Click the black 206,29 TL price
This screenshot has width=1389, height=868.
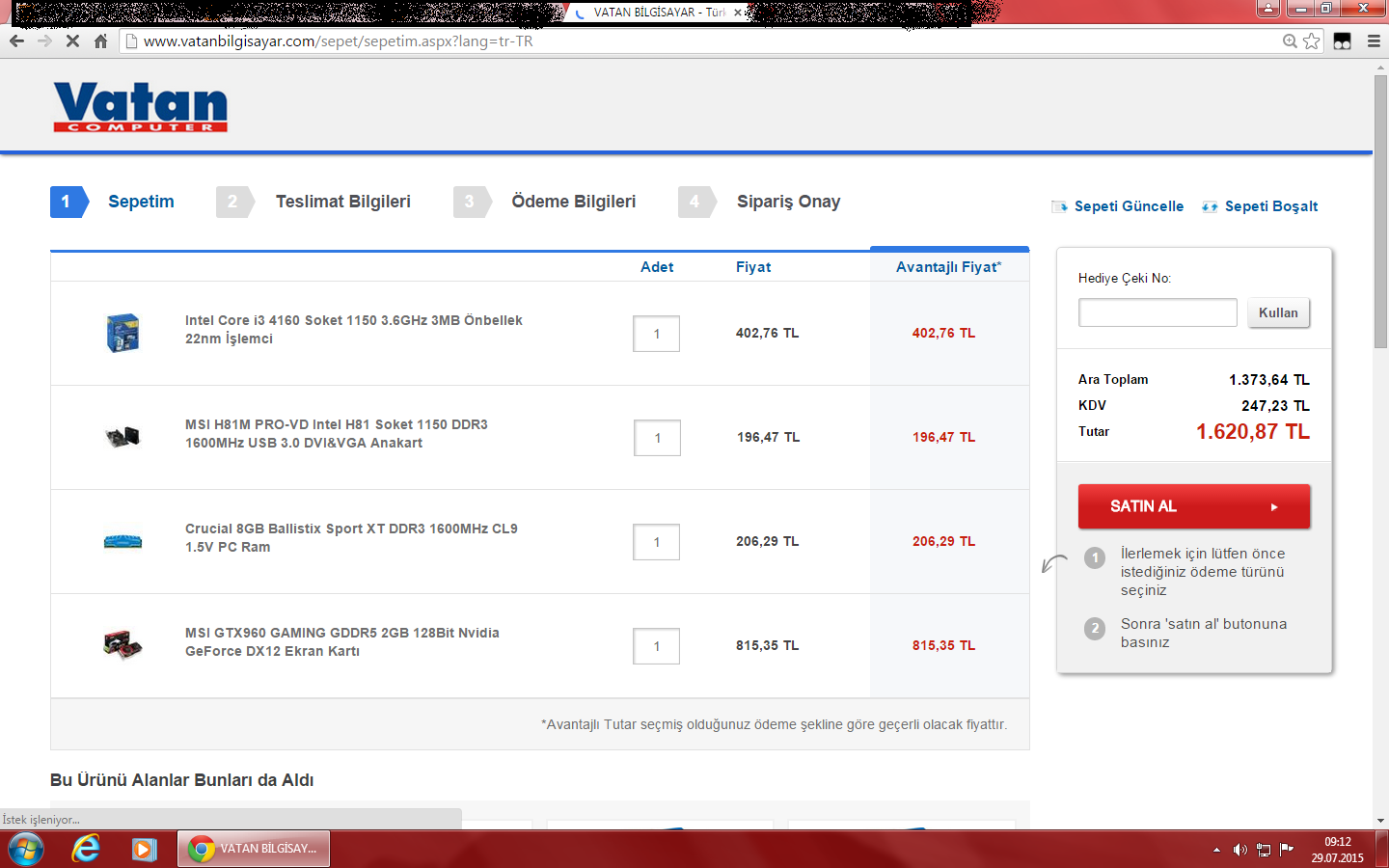[767, 541]
